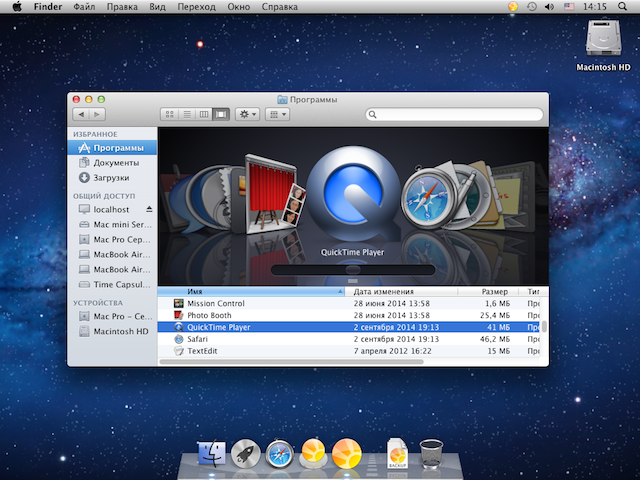
Task: Click the Finder search field
Action: pos(454,114)
